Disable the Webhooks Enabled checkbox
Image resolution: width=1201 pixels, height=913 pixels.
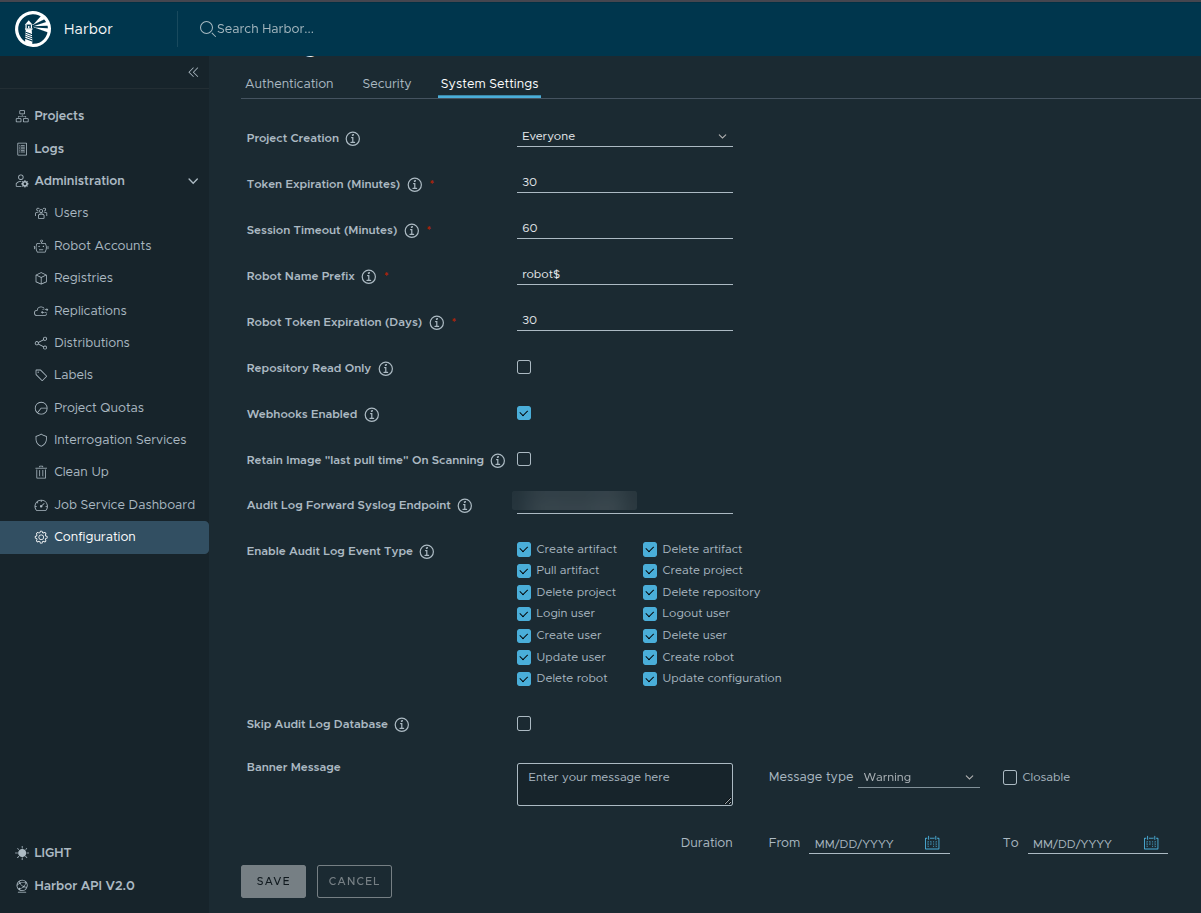click(524, 413)
